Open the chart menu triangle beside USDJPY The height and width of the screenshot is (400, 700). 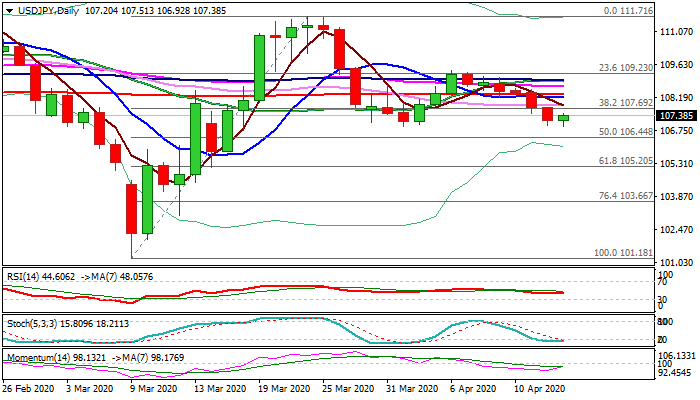[x=9, y=11]
